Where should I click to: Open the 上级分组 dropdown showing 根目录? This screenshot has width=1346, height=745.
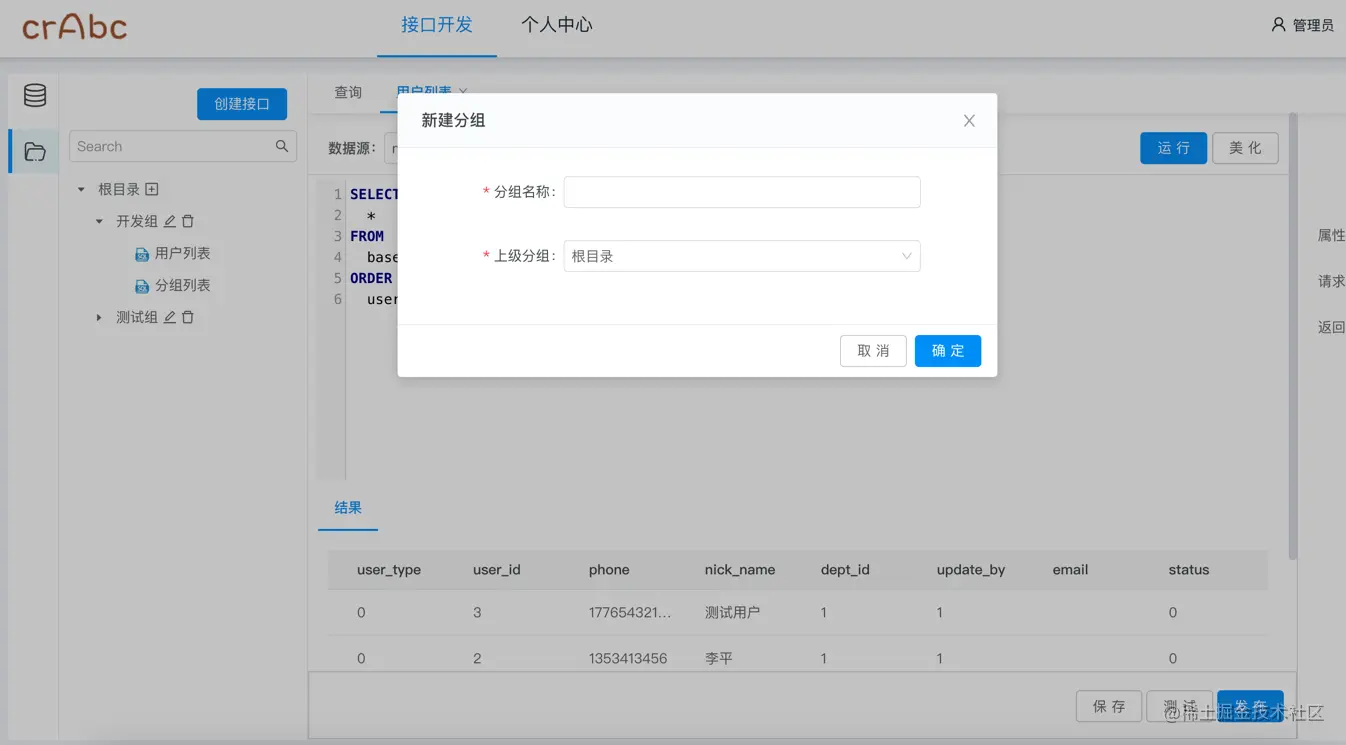point(742,256)
